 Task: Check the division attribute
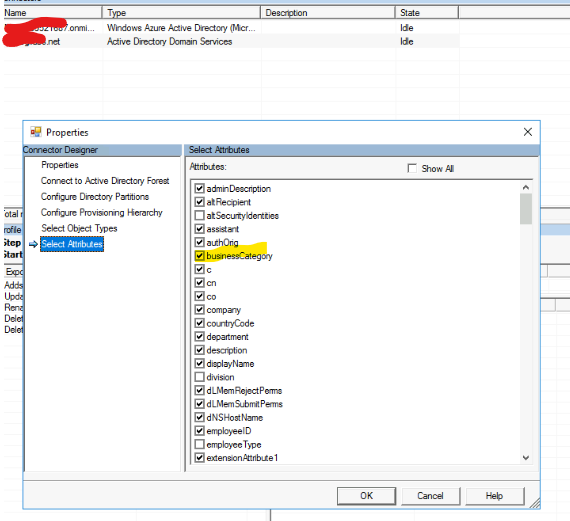coord(199,377)
